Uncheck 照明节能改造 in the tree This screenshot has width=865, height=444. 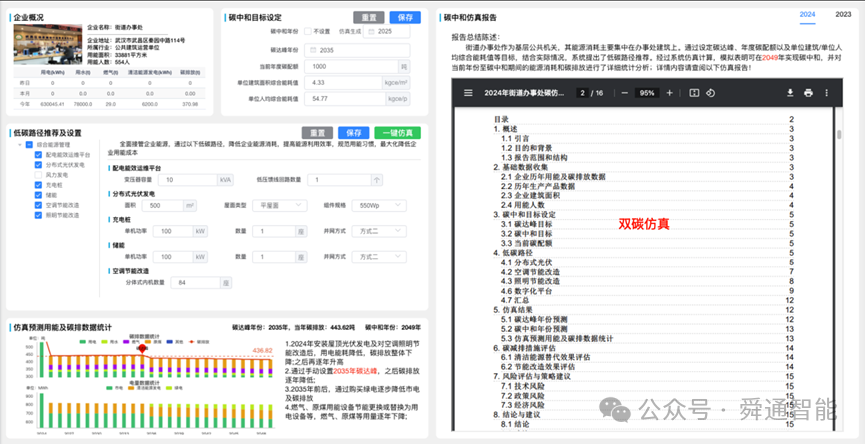point(38,215)
